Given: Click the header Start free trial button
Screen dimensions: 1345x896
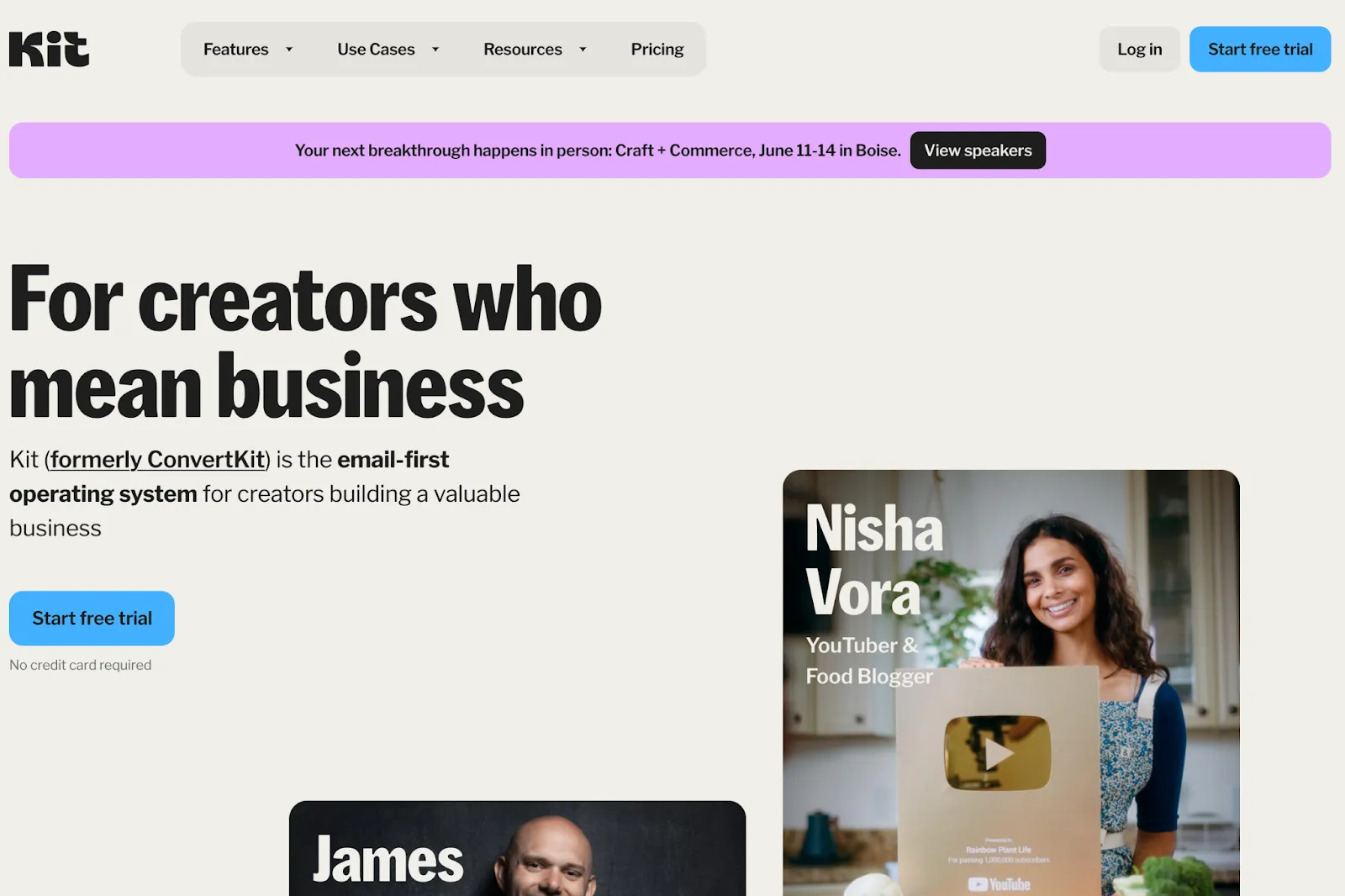Looking at the screenshot, I should tap(1260, 50).
